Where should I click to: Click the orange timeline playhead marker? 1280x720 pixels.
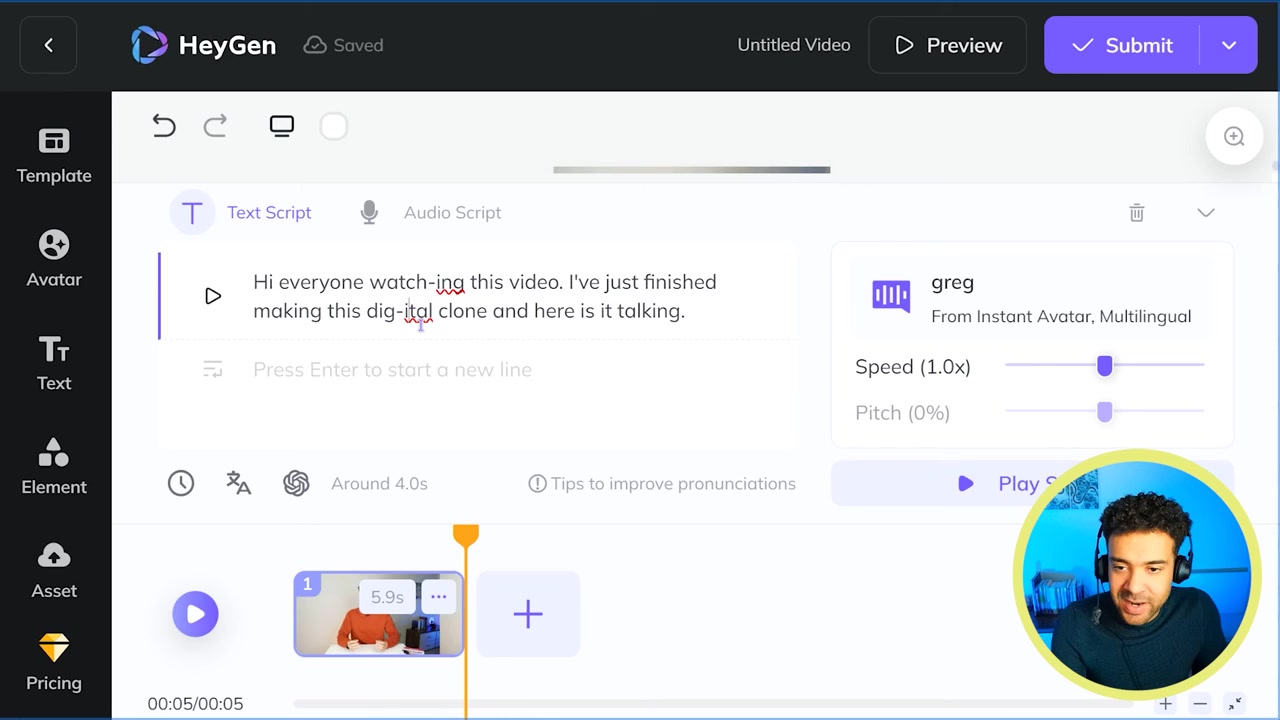465,536
